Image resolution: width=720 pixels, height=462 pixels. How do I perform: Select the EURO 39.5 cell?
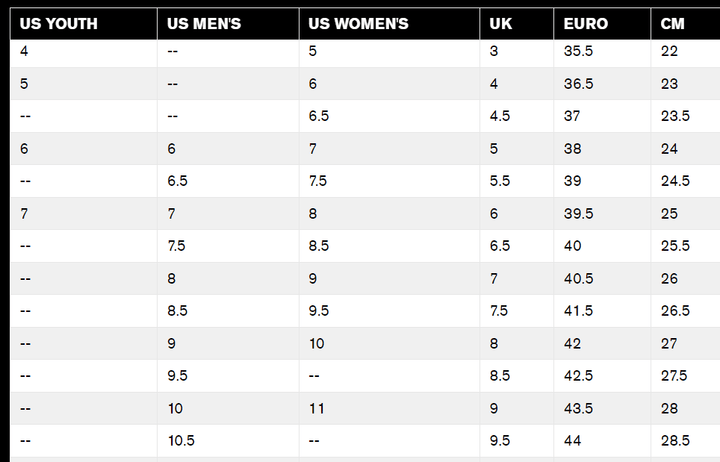[x=578, y=214]
